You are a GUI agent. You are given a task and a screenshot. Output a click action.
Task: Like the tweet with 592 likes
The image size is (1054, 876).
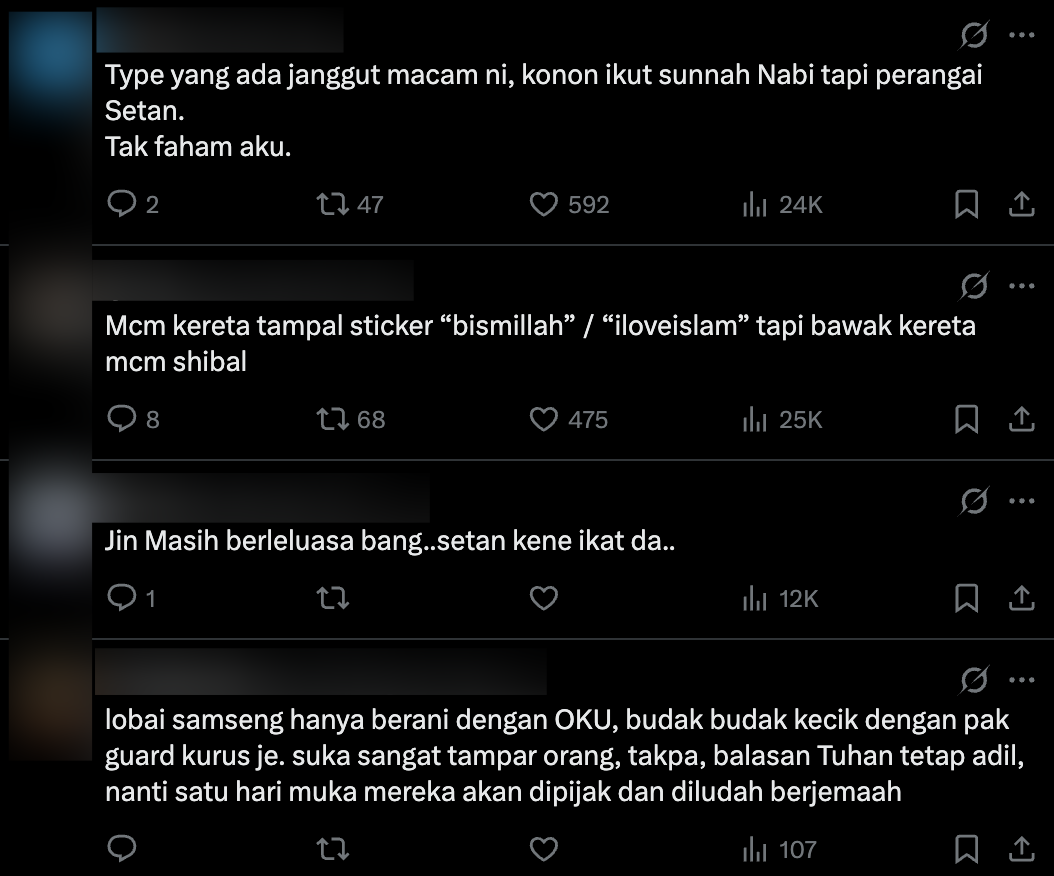point(543,205)
